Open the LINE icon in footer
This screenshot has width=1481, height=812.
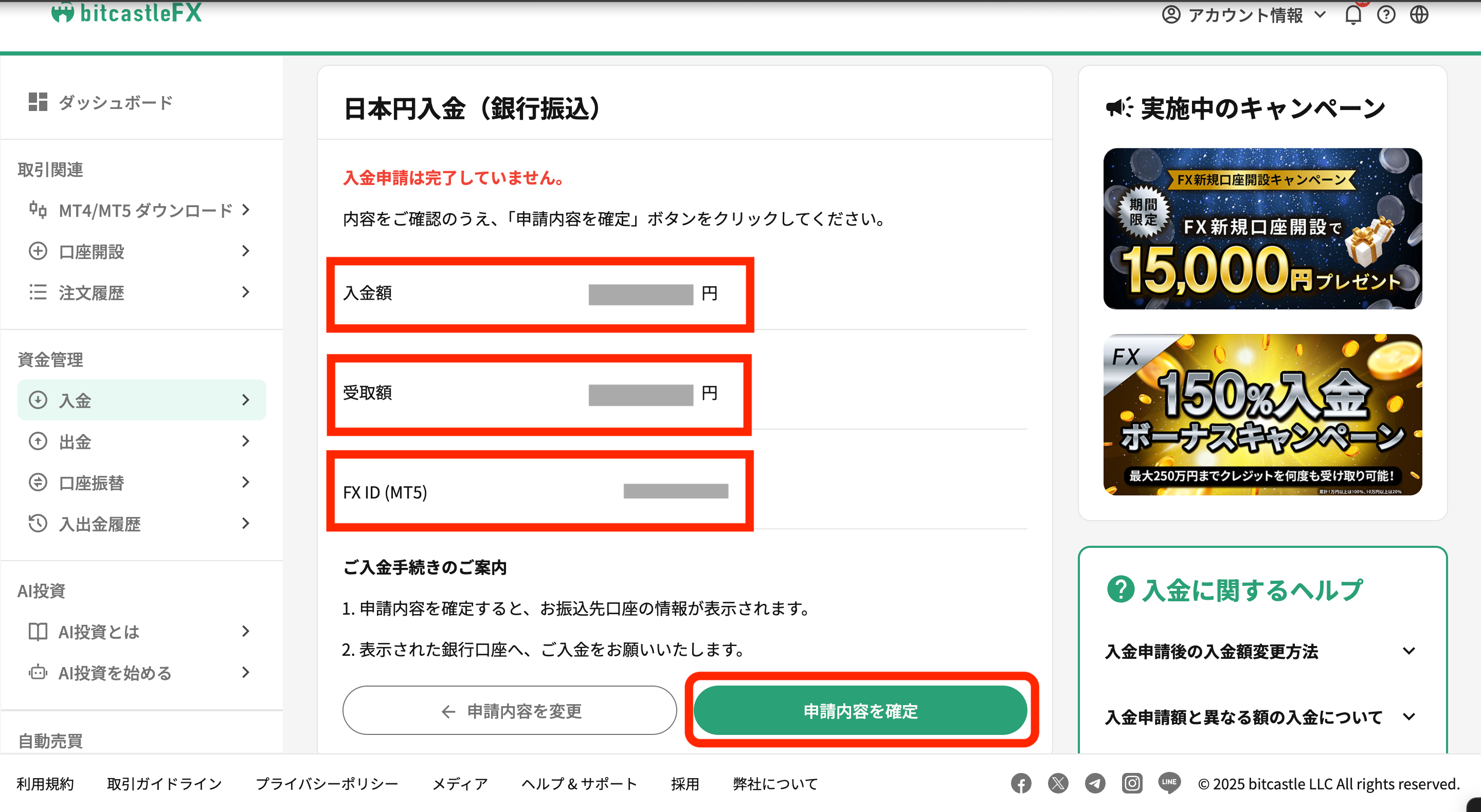(1169, 783)
